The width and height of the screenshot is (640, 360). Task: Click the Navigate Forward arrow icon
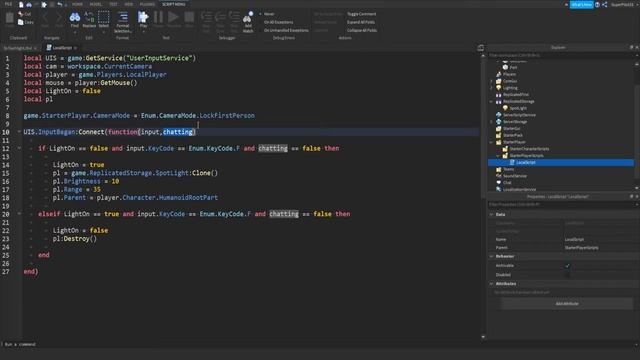(59, 17)
